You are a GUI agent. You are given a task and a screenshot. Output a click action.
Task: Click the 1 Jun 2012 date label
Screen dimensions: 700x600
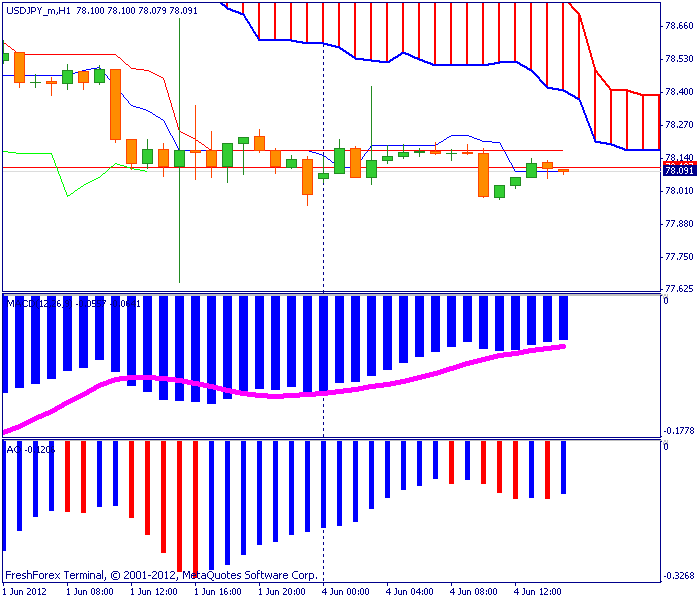(25, 592)
